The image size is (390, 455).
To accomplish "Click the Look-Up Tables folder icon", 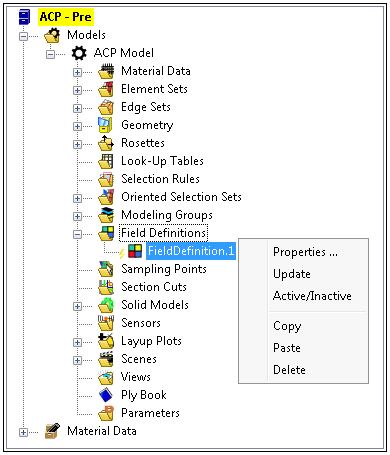I will 106,161.
